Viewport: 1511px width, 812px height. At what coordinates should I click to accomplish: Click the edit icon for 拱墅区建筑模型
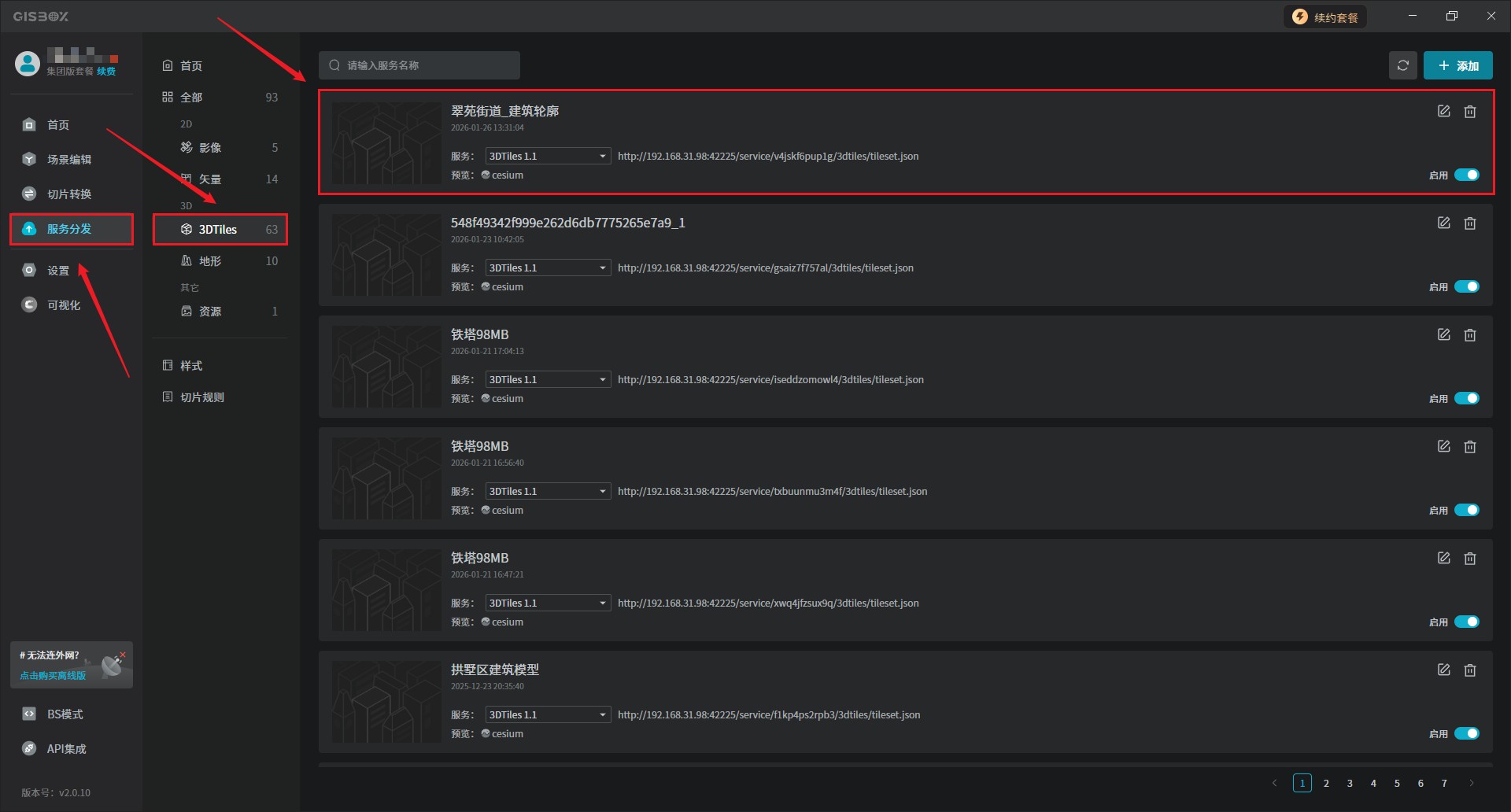point(1443,670)
